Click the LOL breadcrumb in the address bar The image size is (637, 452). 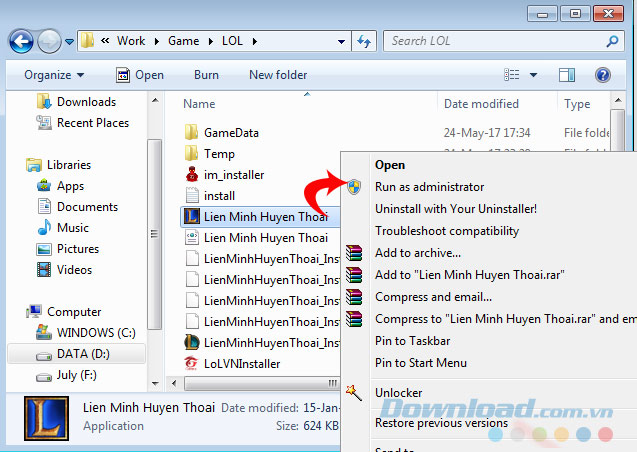[x=232, y=41]
